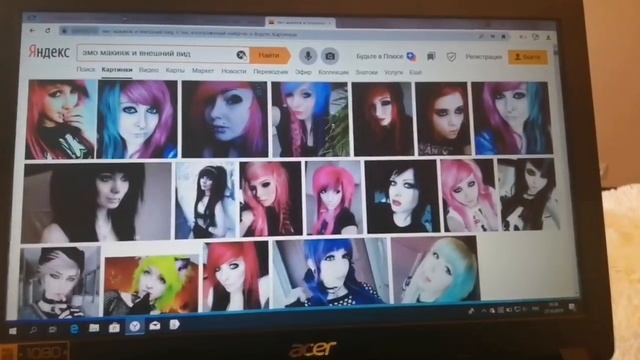Image resolution: width=640 pixels, height=360 pixels.
Task: Open the Новости tab
Action: click(x=234, y=71)
